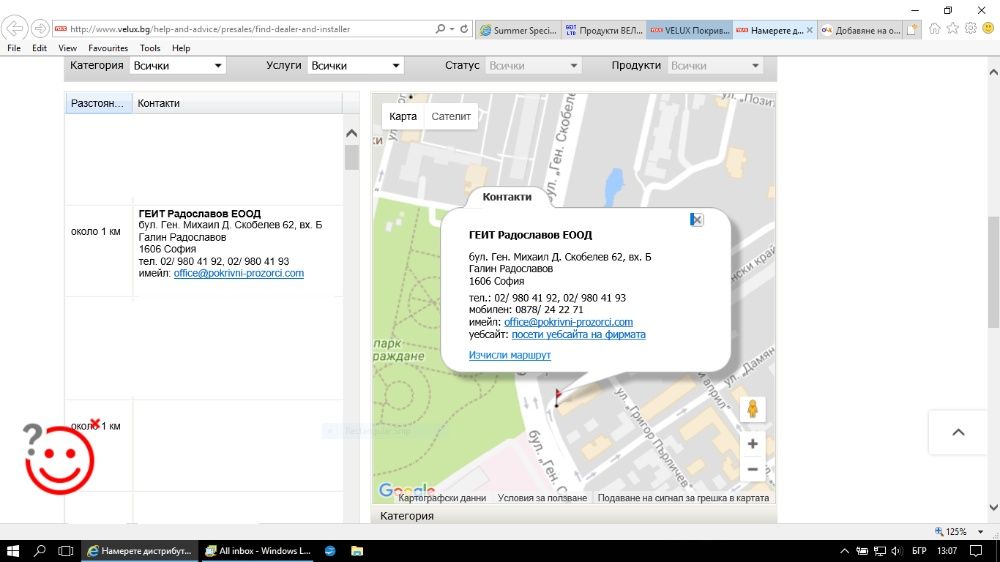Image resolution: width=1000 pixels, height=562 pixels.
Task: Switch the map to Карта view
Action: pyautogui.click(x=403, y=116)
